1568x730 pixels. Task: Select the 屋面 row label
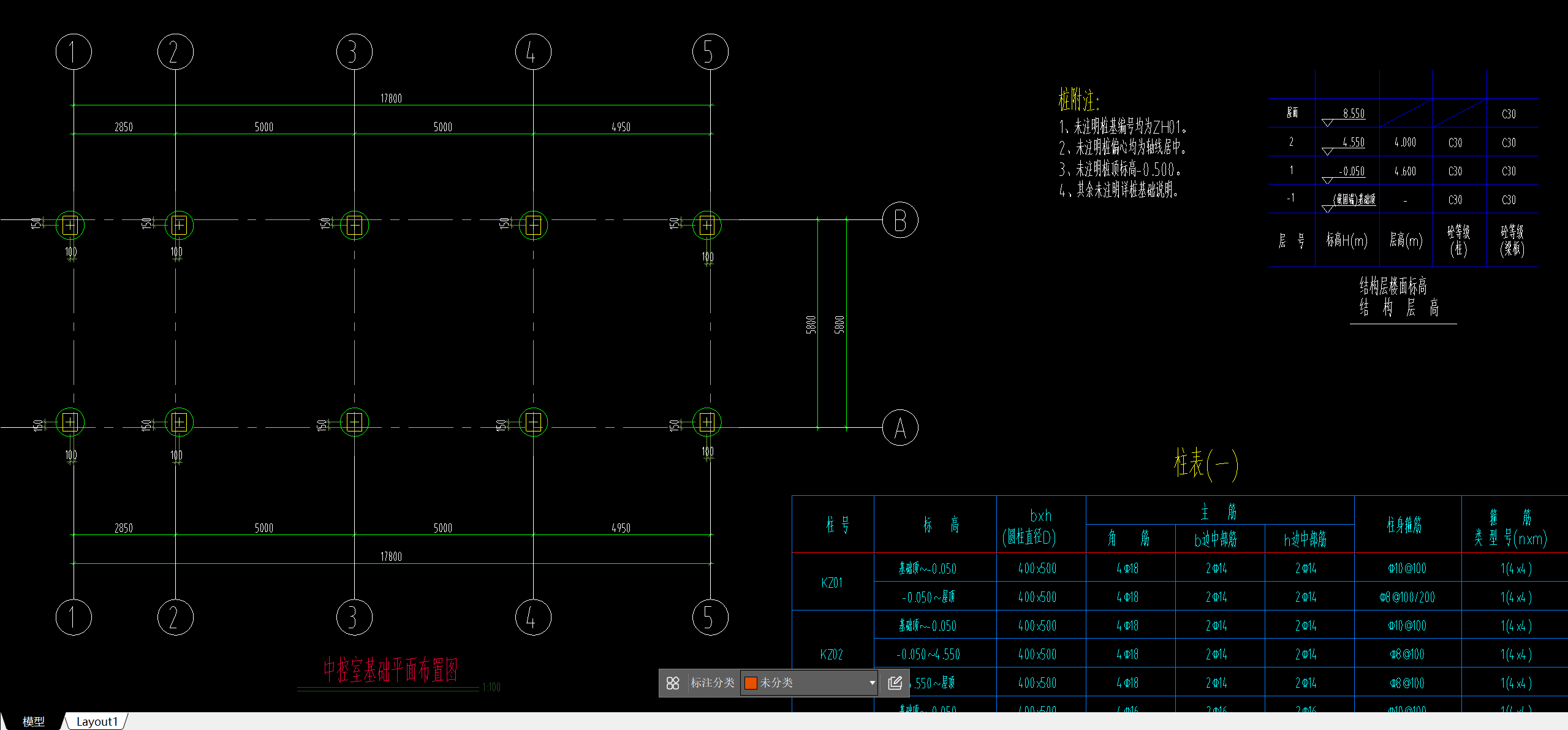tap(1292, 113)
